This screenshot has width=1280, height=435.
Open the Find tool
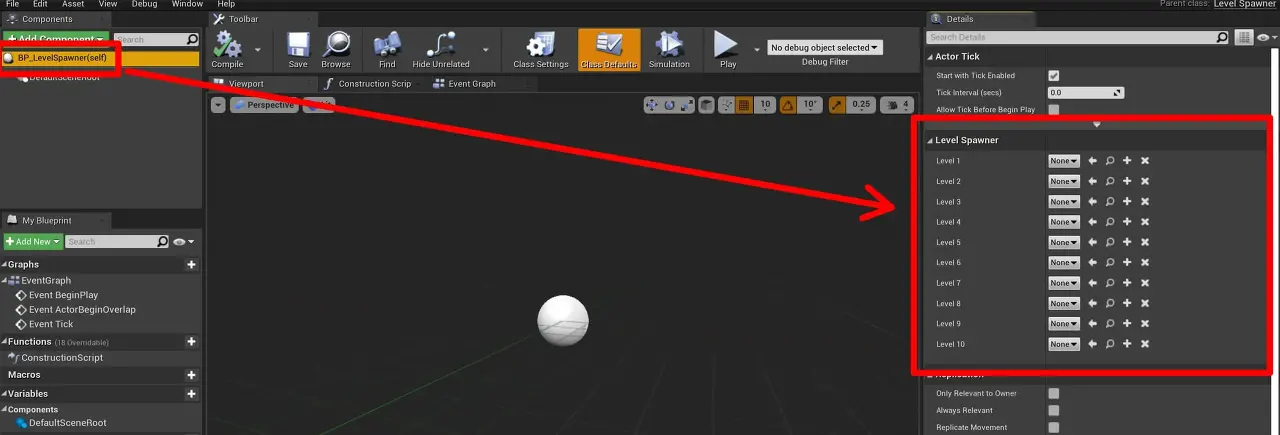387,49
